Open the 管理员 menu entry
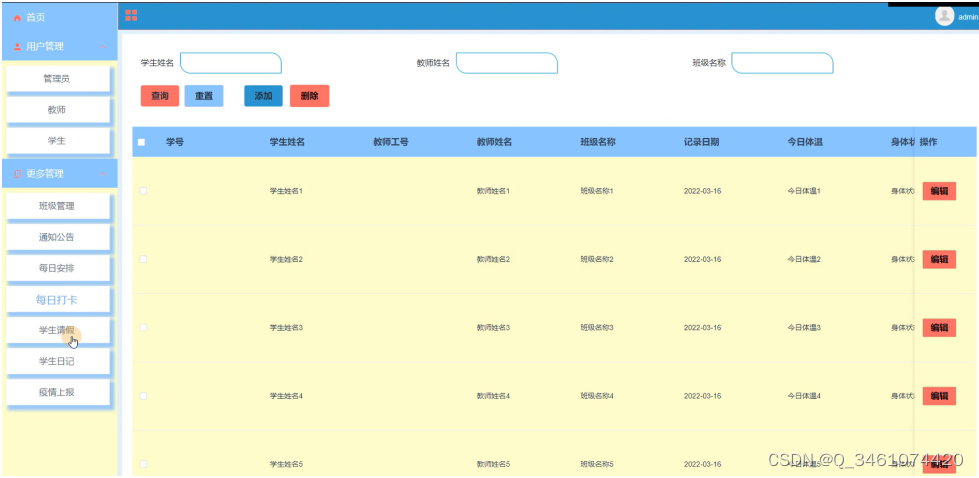 (x=57, y=79)
